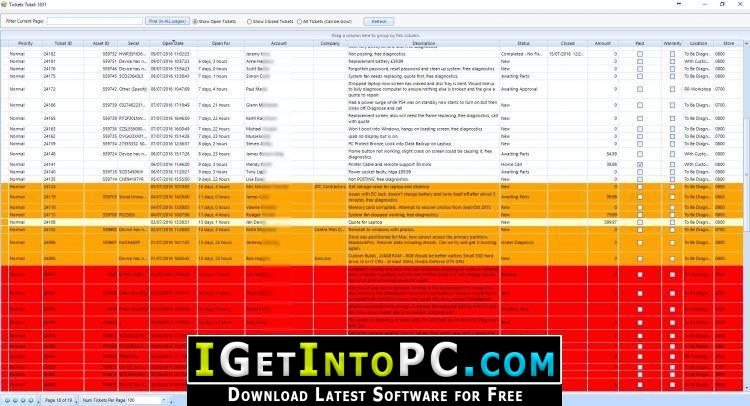The height and width of the screenshot is (406, 750).
Task: Select ticket ID cell 24178
Action: click(63, 69)
